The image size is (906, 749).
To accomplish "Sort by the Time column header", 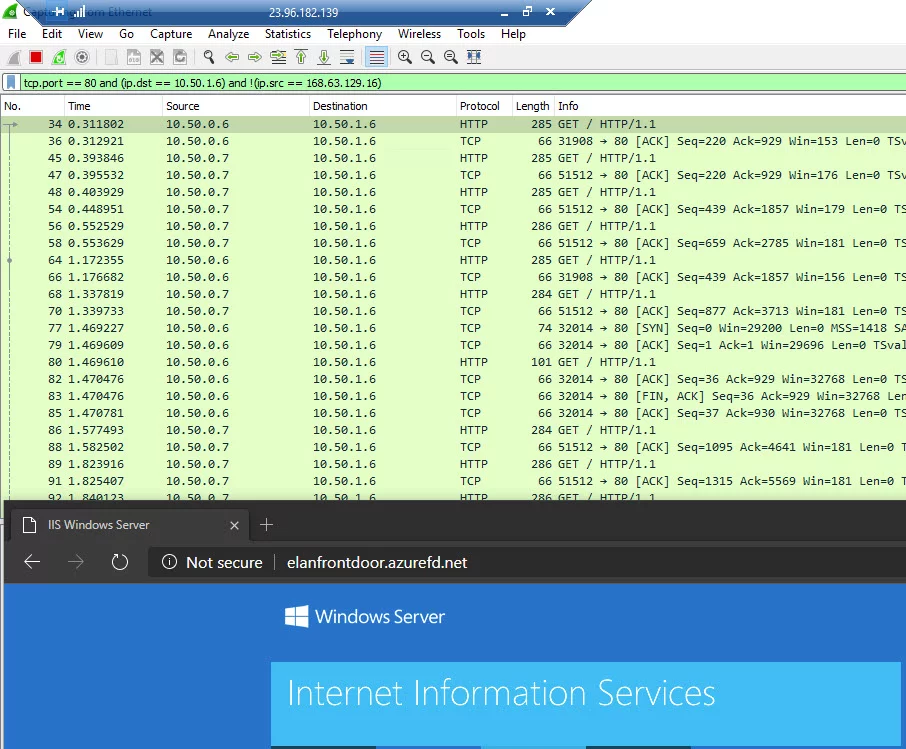I will coord(113,106).
